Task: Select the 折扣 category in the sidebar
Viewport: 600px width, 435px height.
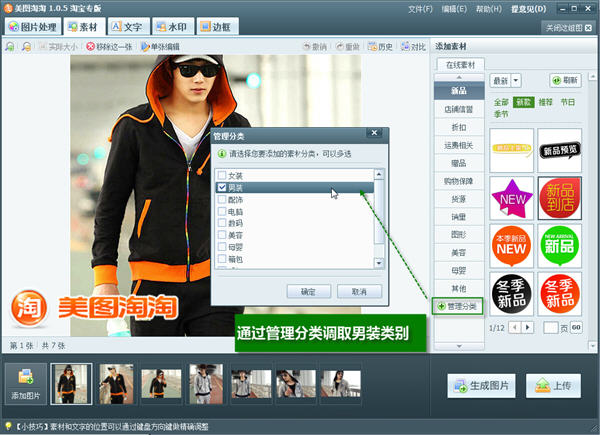Action: pos(459,127)
